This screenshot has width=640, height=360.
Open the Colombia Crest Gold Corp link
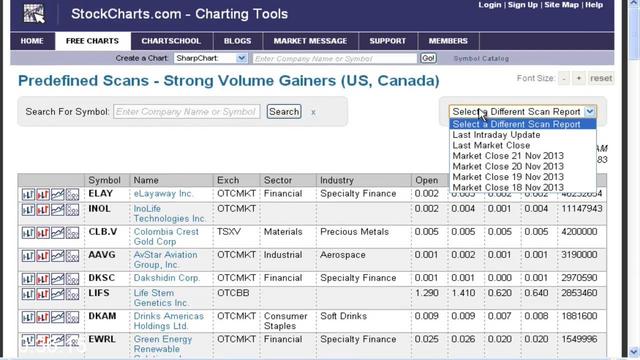166,237
